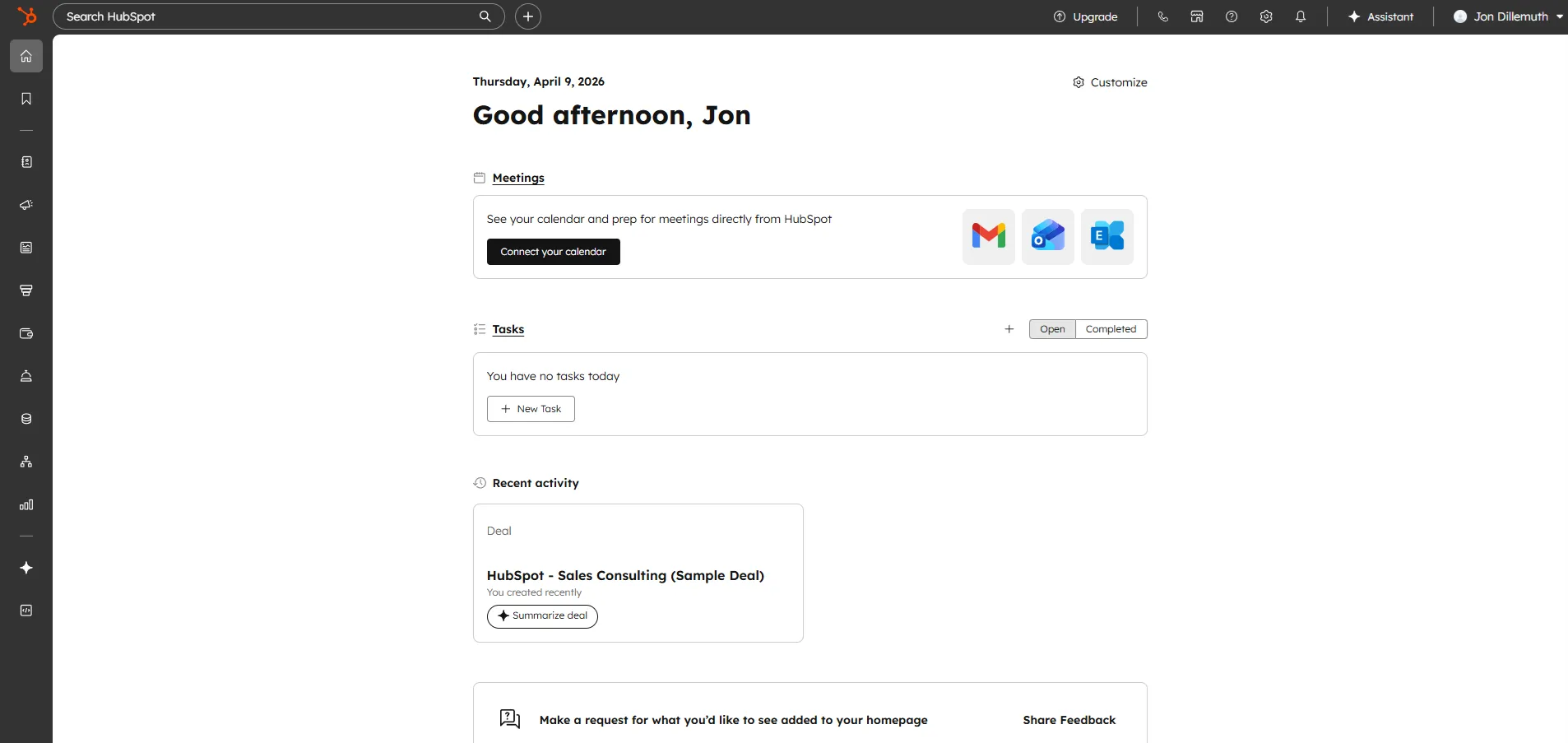Open the Sales funnel section in the sidebar
The image size is (1568, 743).
tap(26, 290)
